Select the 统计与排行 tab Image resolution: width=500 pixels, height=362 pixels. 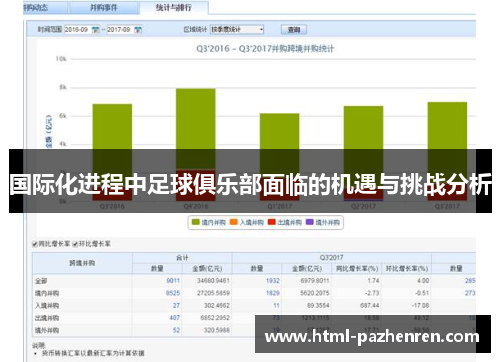click(174, 7)
